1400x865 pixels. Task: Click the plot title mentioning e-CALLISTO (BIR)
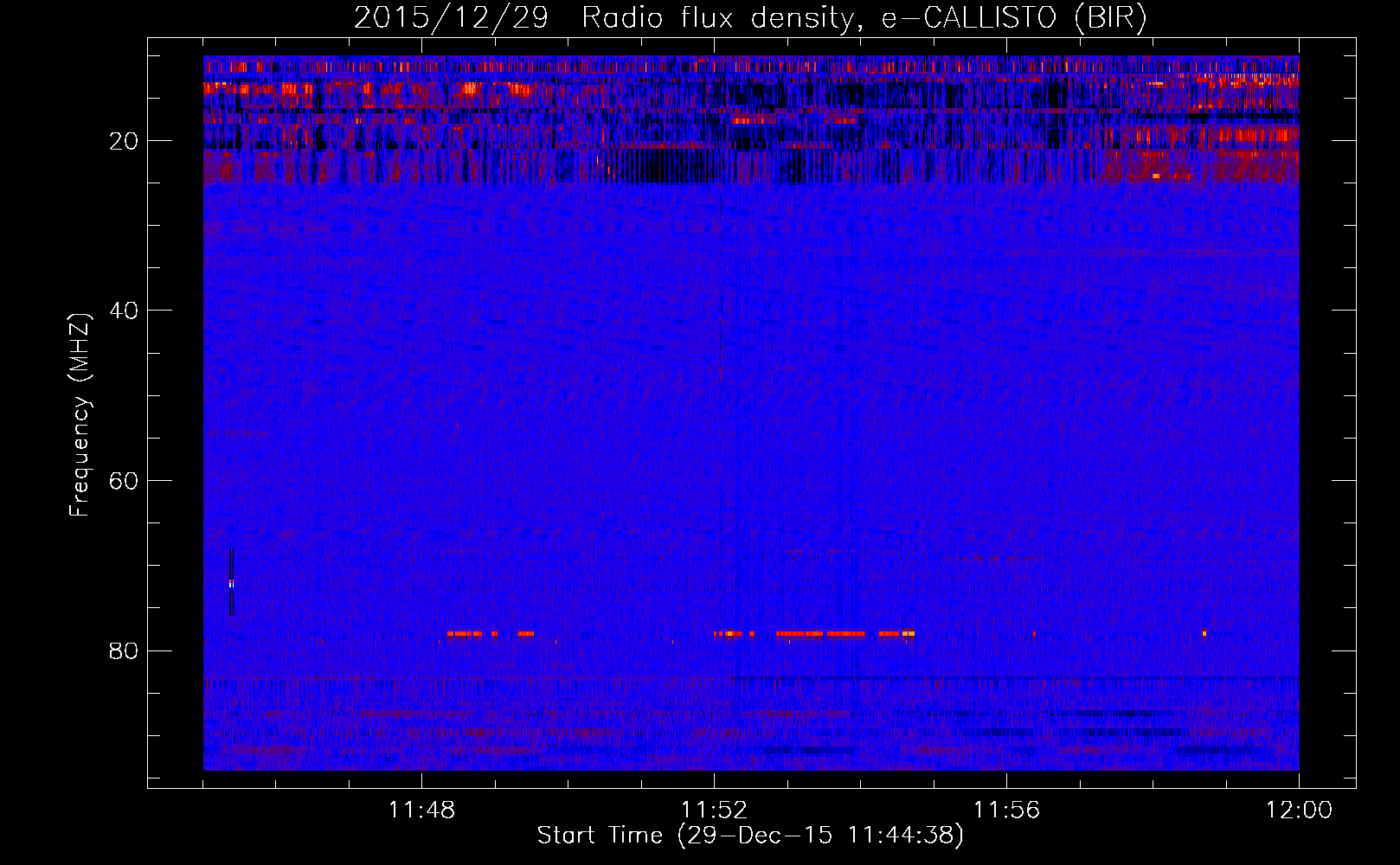tap(750, 18)
